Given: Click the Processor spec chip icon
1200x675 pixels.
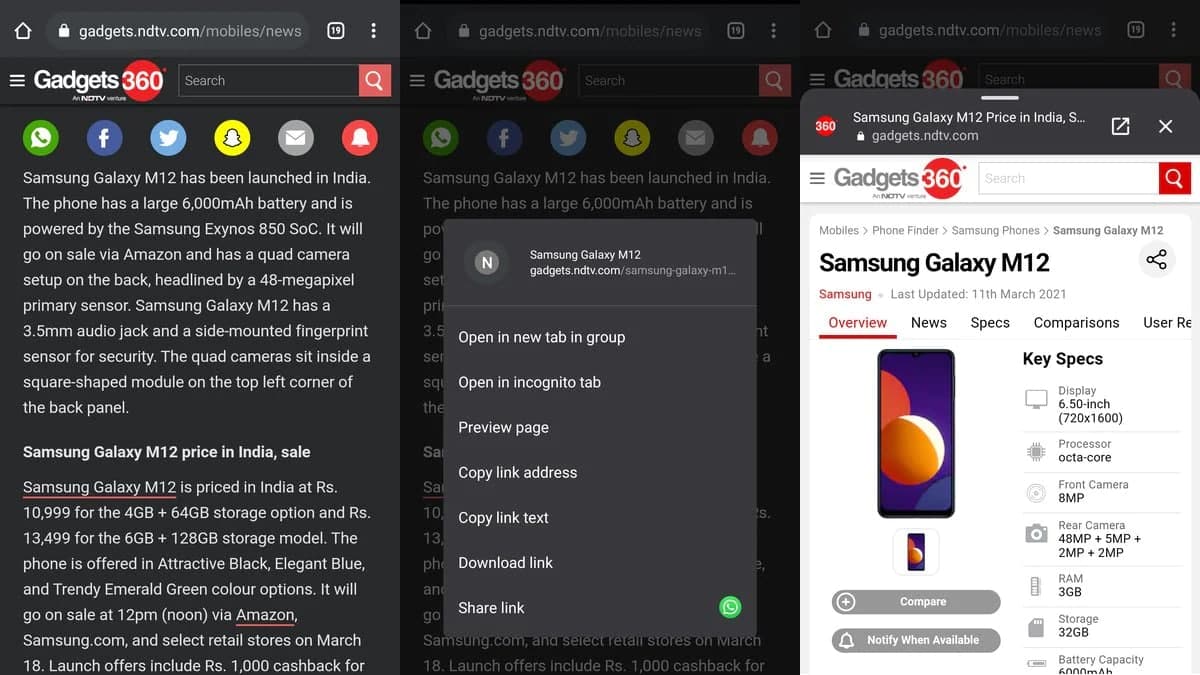Looking at the screenshot, I should pos(1036,452).
